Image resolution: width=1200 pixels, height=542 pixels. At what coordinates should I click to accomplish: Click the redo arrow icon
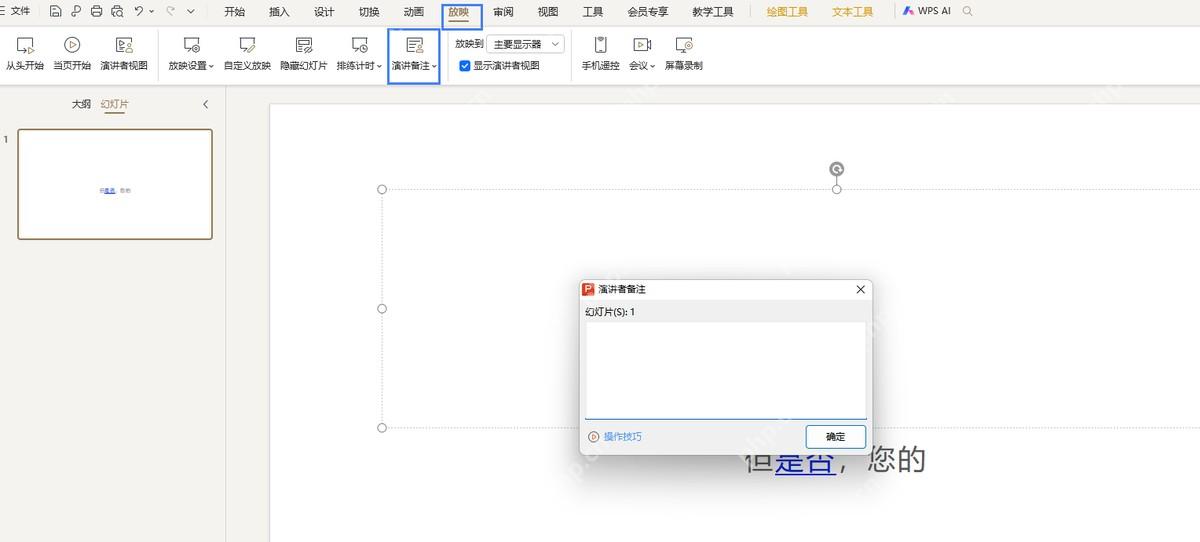[171, 12]
